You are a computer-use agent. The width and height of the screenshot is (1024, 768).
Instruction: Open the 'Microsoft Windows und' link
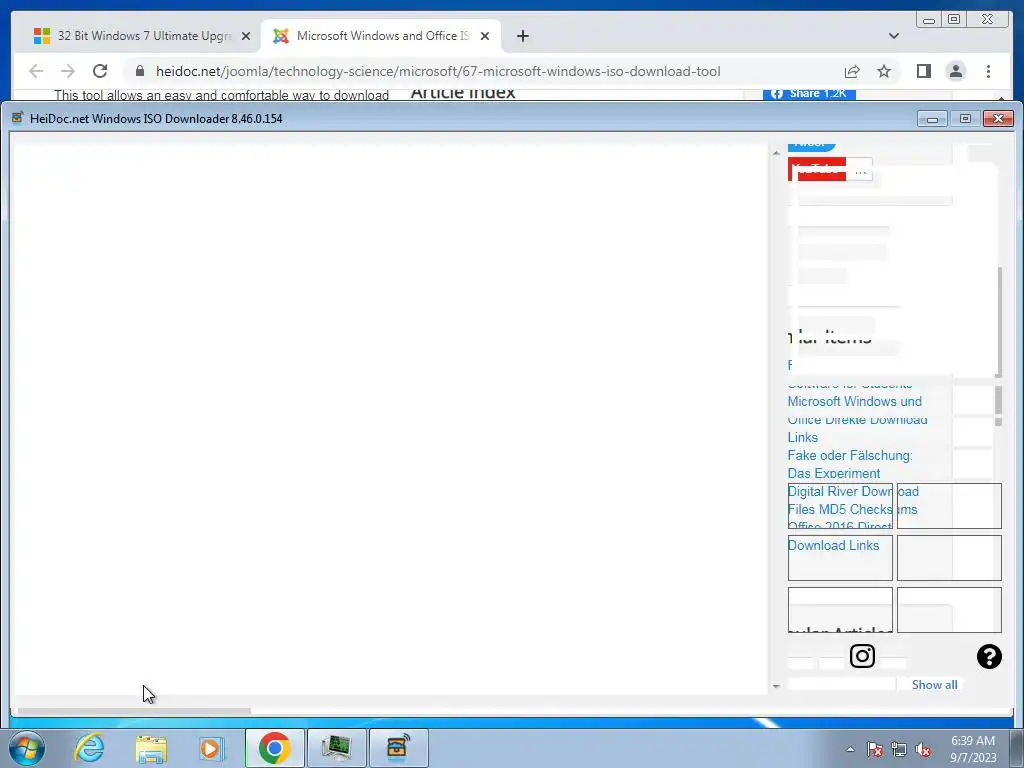coord(854,401)
